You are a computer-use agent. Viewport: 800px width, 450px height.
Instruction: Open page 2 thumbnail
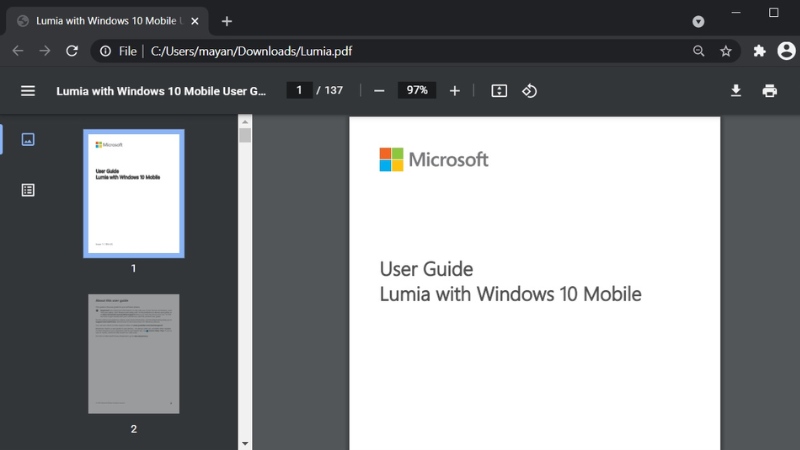coord(133,353)
